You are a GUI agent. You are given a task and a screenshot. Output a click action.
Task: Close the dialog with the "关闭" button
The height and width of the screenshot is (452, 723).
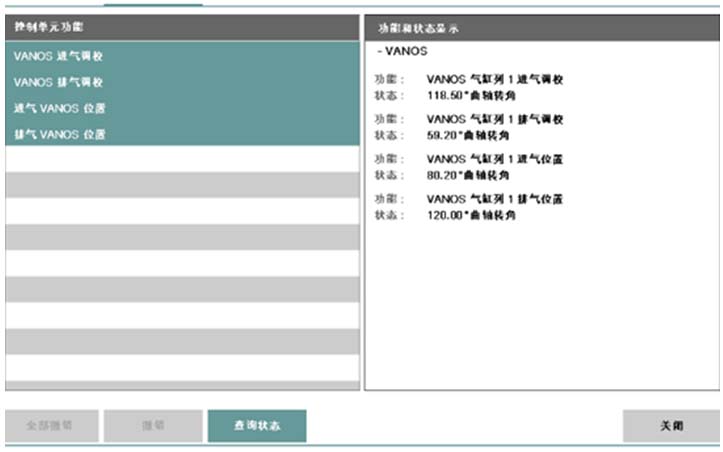(x=671, y=425)
